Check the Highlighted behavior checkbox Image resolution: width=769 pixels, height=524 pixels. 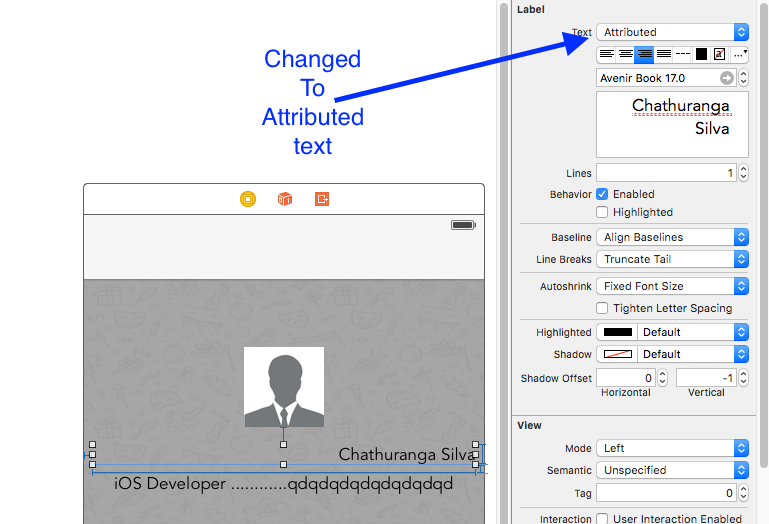[x=602, y=212]
